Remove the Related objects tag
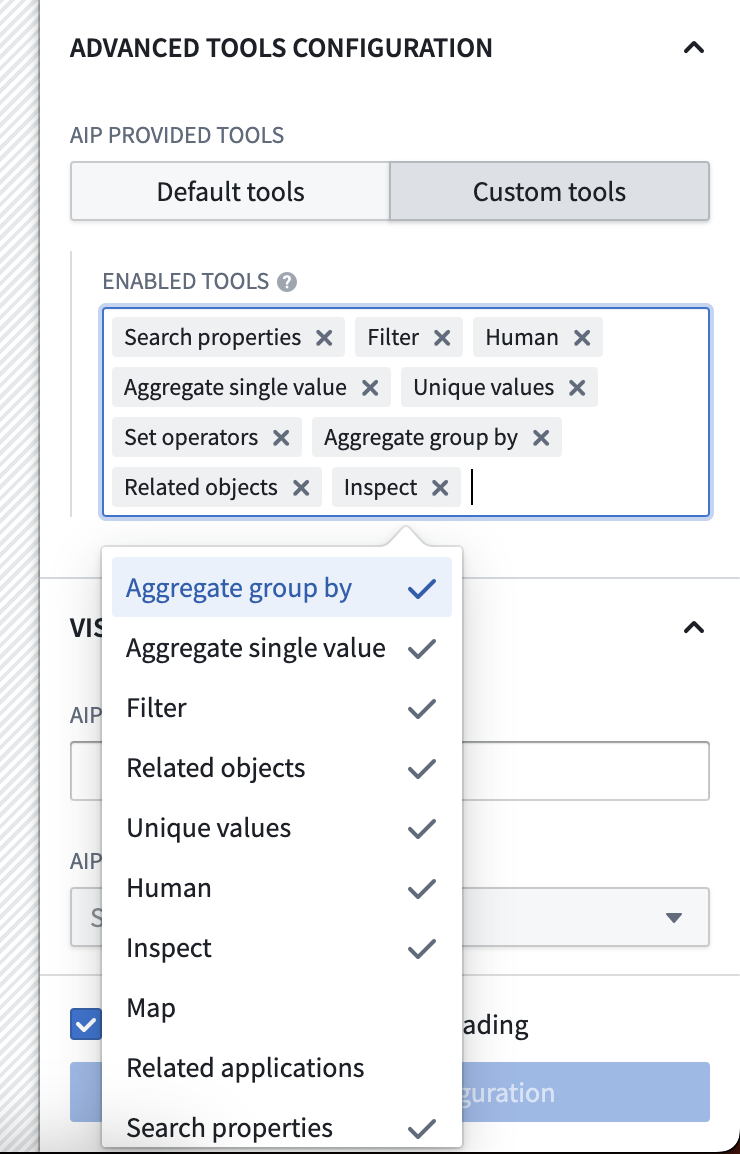This screenshot has height=1154, width=740. (x=300, y=488)
